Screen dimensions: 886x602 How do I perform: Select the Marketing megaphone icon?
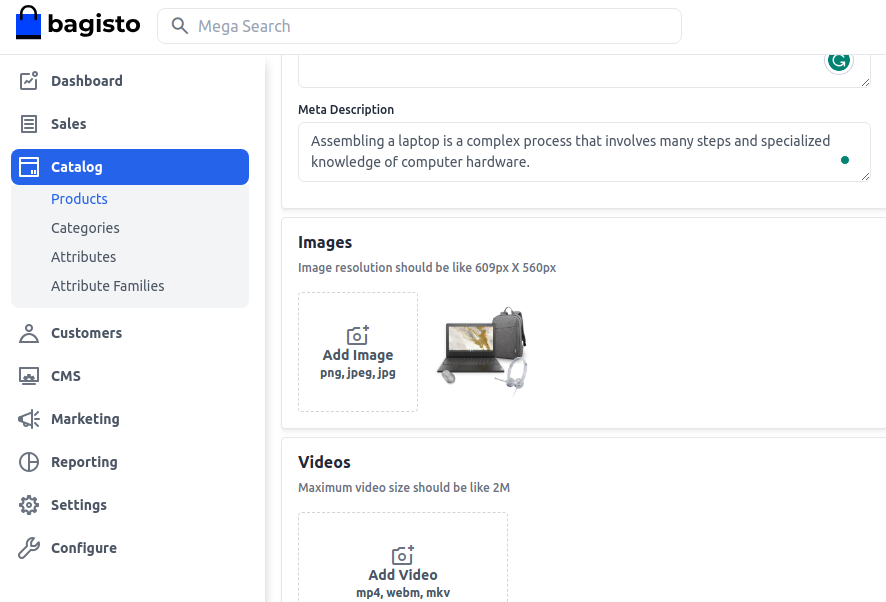(x=27, y=418)
